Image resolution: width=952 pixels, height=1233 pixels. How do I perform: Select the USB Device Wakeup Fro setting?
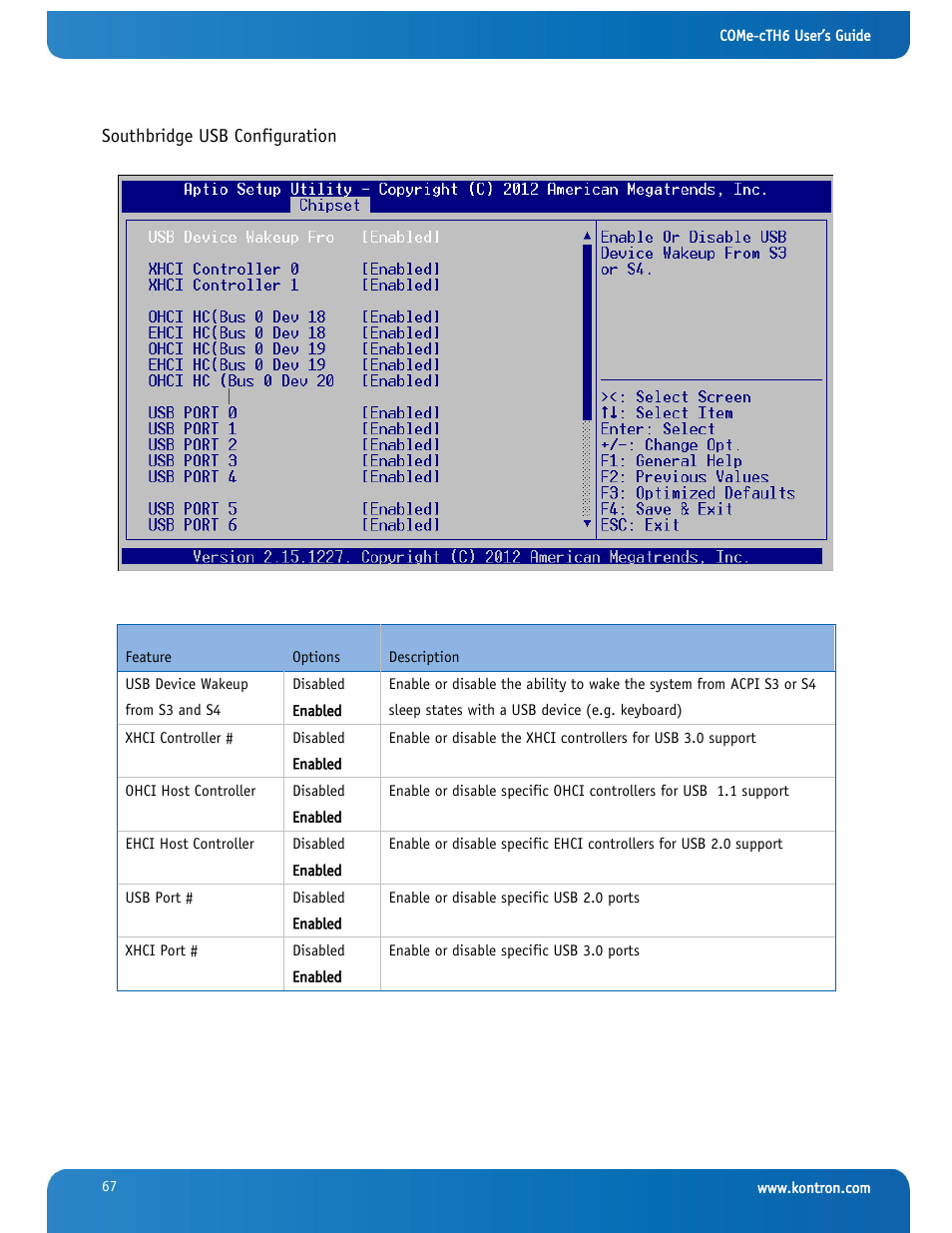(294, 238)
